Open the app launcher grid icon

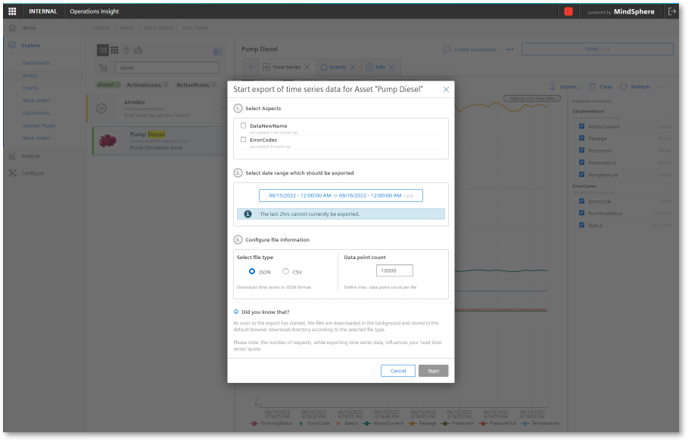pos(14,11)
